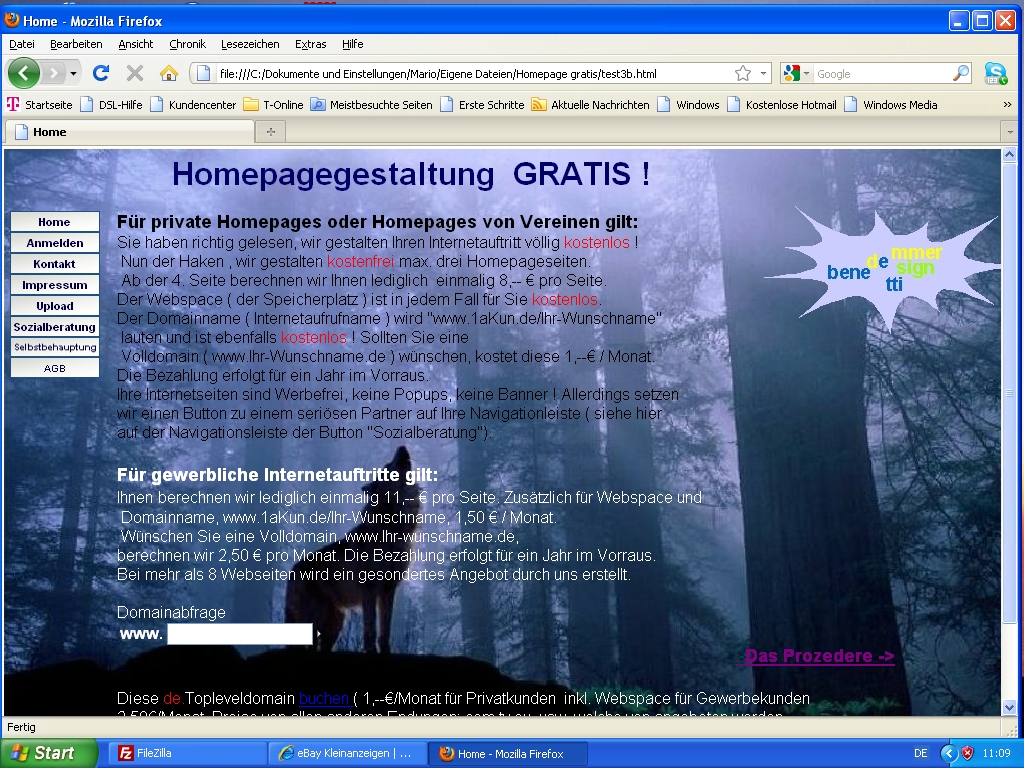Screen dimensions: 1024x768
Task: Click the Sozialberatung navigation button
Action: (55, 327)
